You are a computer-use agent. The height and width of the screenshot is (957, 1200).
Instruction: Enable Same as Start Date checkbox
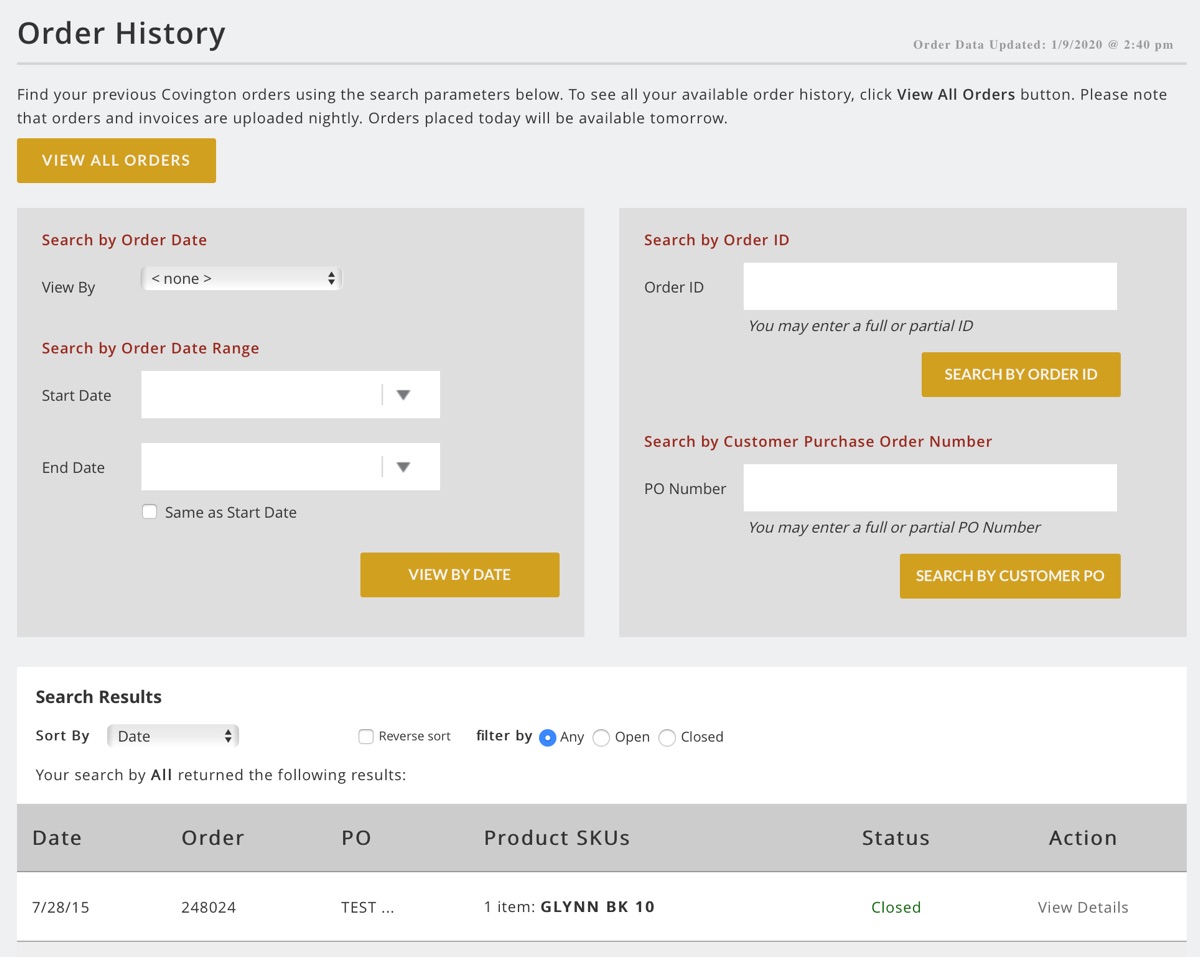point(150,512)
